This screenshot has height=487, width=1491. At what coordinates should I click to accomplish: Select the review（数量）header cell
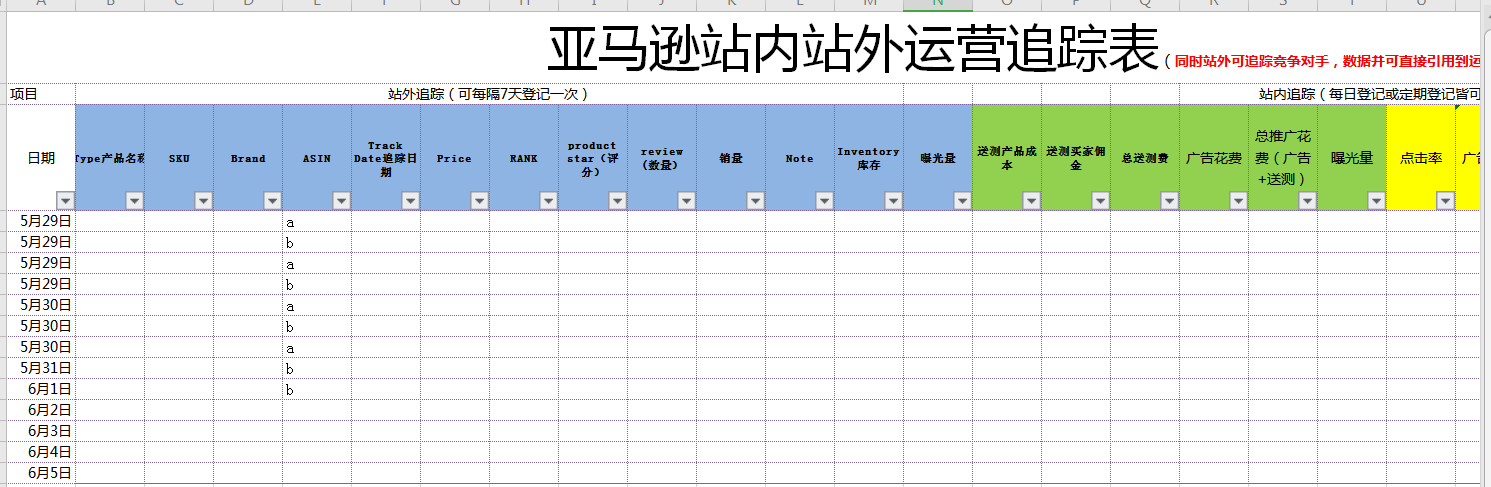point(662,157)
